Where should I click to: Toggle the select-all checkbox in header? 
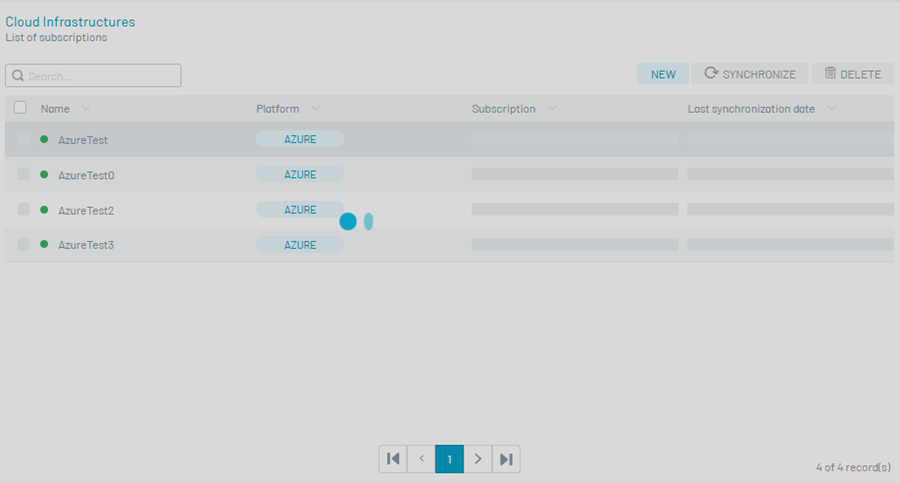point(20,107)
